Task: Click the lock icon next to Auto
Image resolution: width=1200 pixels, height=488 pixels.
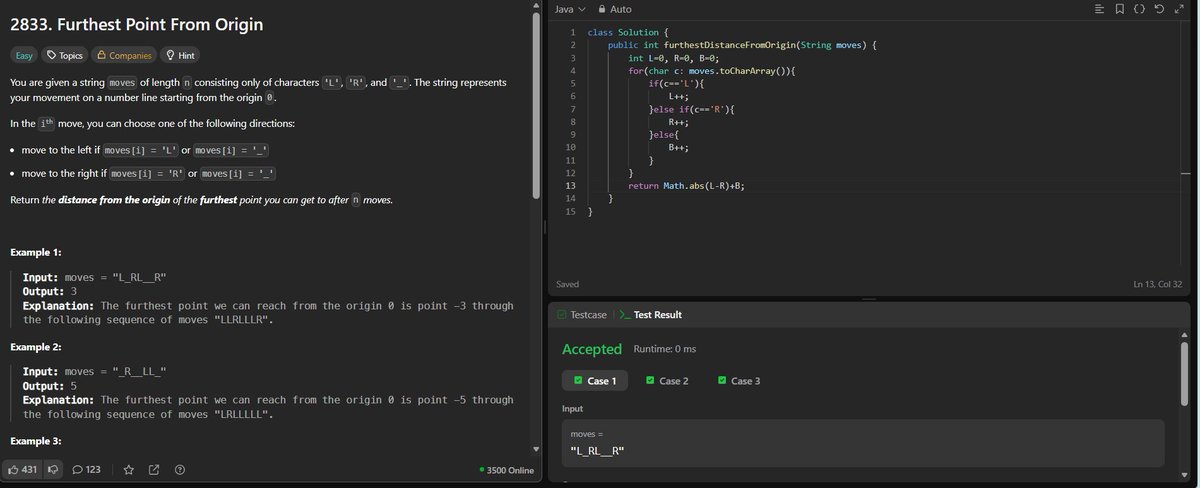Action: (x=601, y=9)
